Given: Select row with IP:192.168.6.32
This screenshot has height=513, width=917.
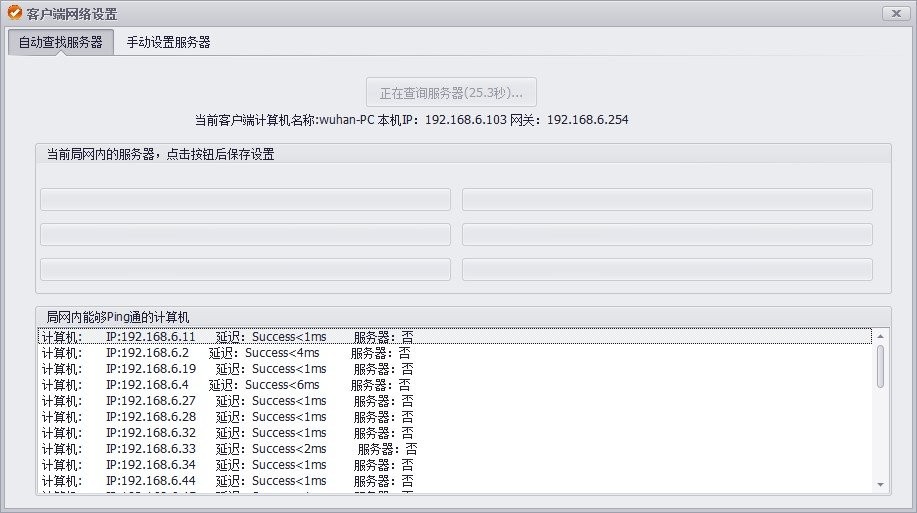Looking at the screenshot, I should 455,433.
